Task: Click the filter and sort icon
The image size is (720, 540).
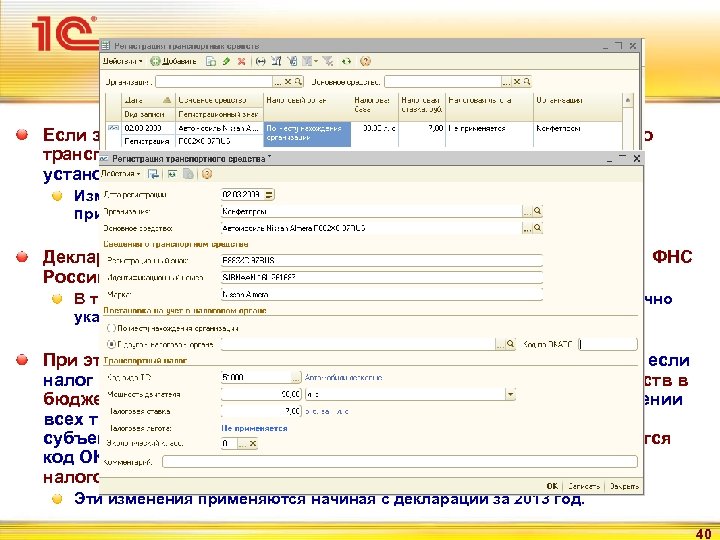Action: click(x=276, y=61)
